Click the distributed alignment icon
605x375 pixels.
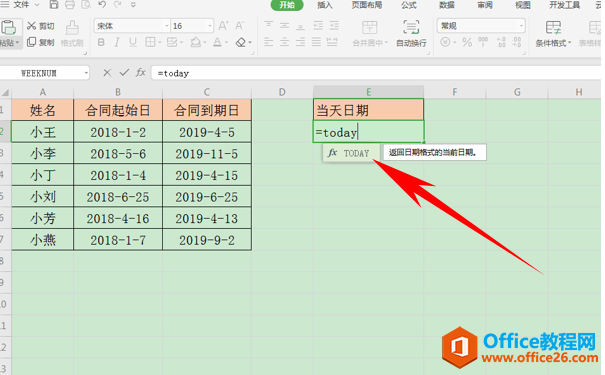click(332, 42)
